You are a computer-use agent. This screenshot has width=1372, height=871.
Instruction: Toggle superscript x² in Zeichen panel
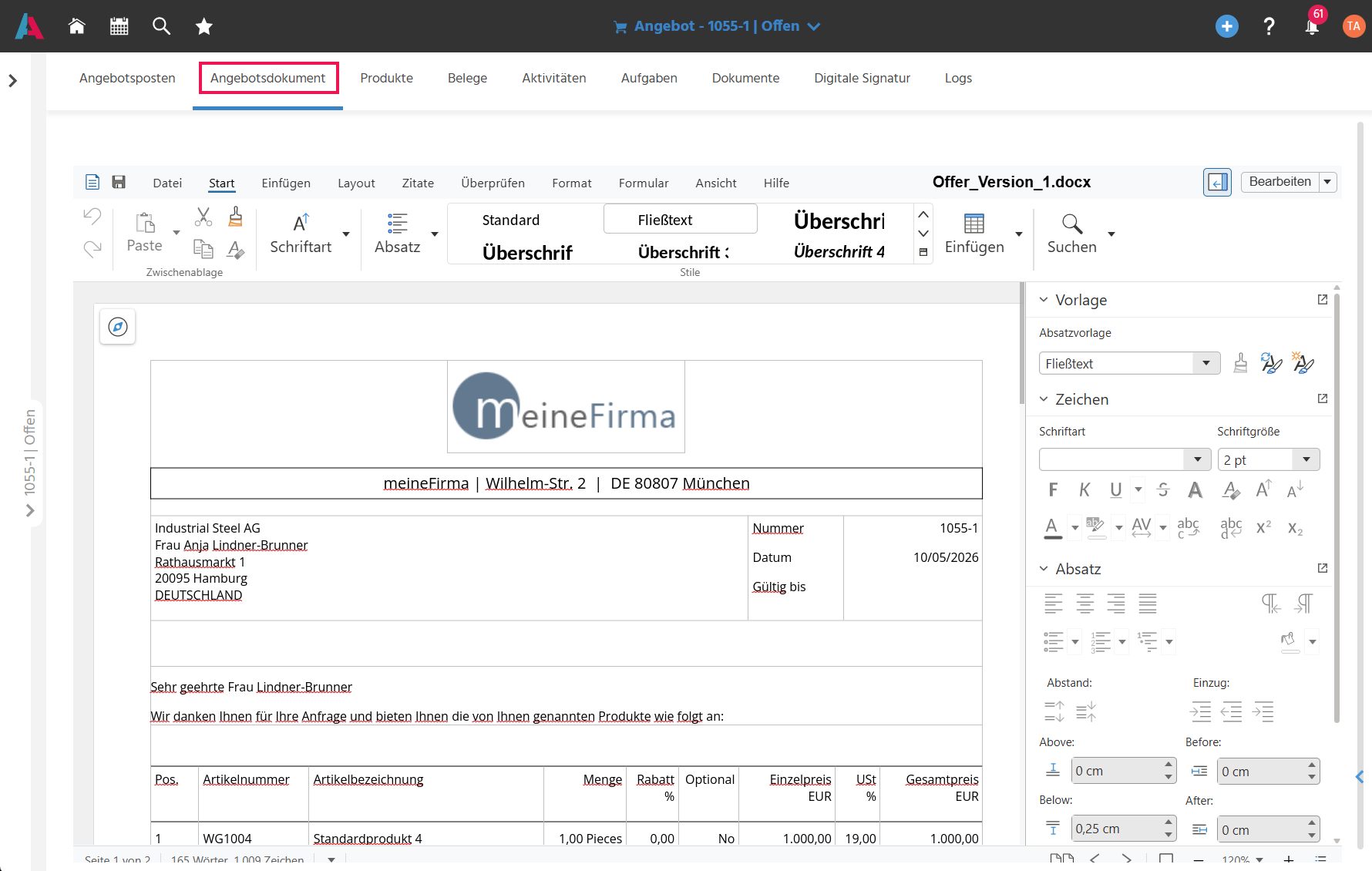coord(1263,528)
